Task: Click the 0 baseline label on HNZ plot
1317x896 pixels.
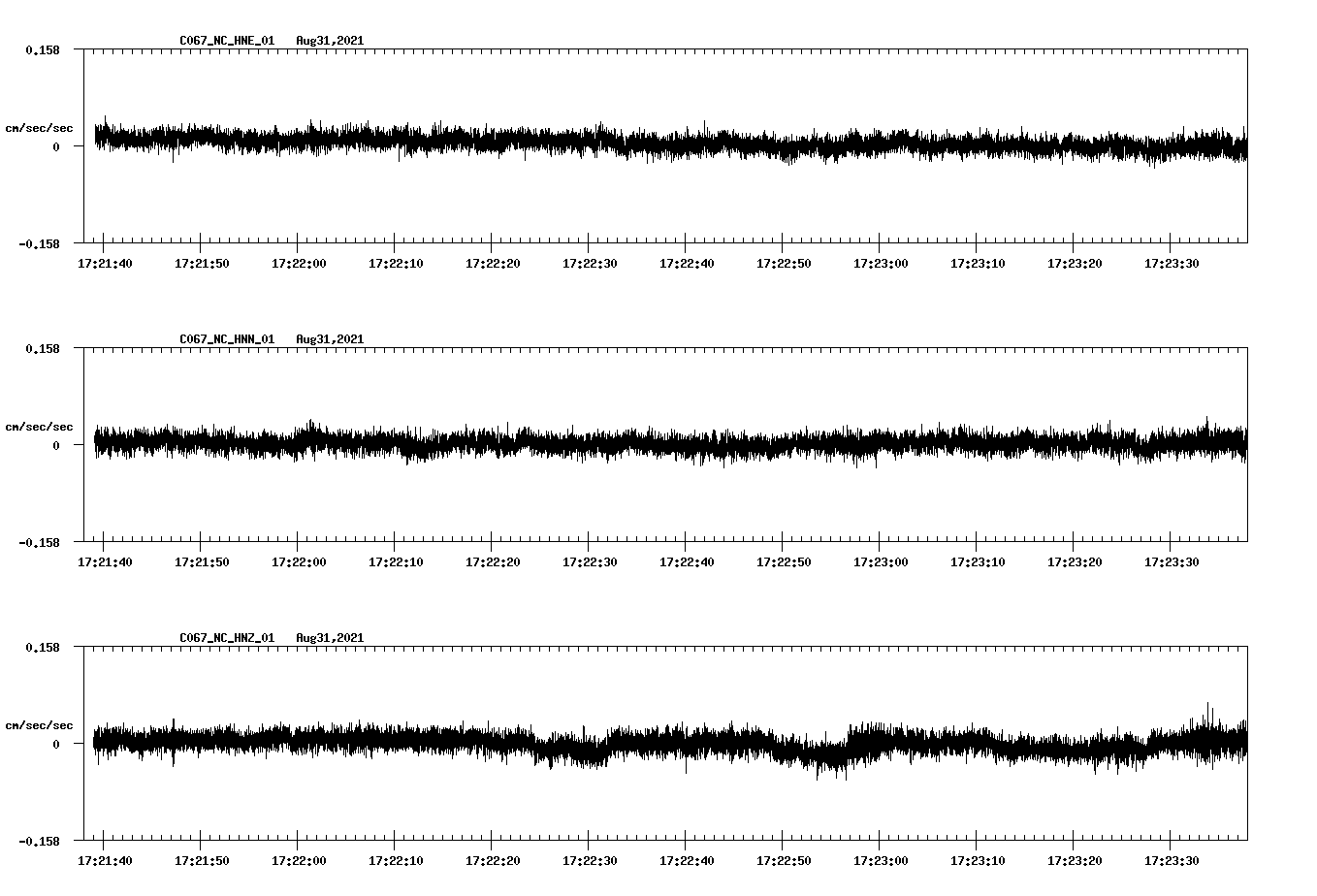Action: [56, 744]
